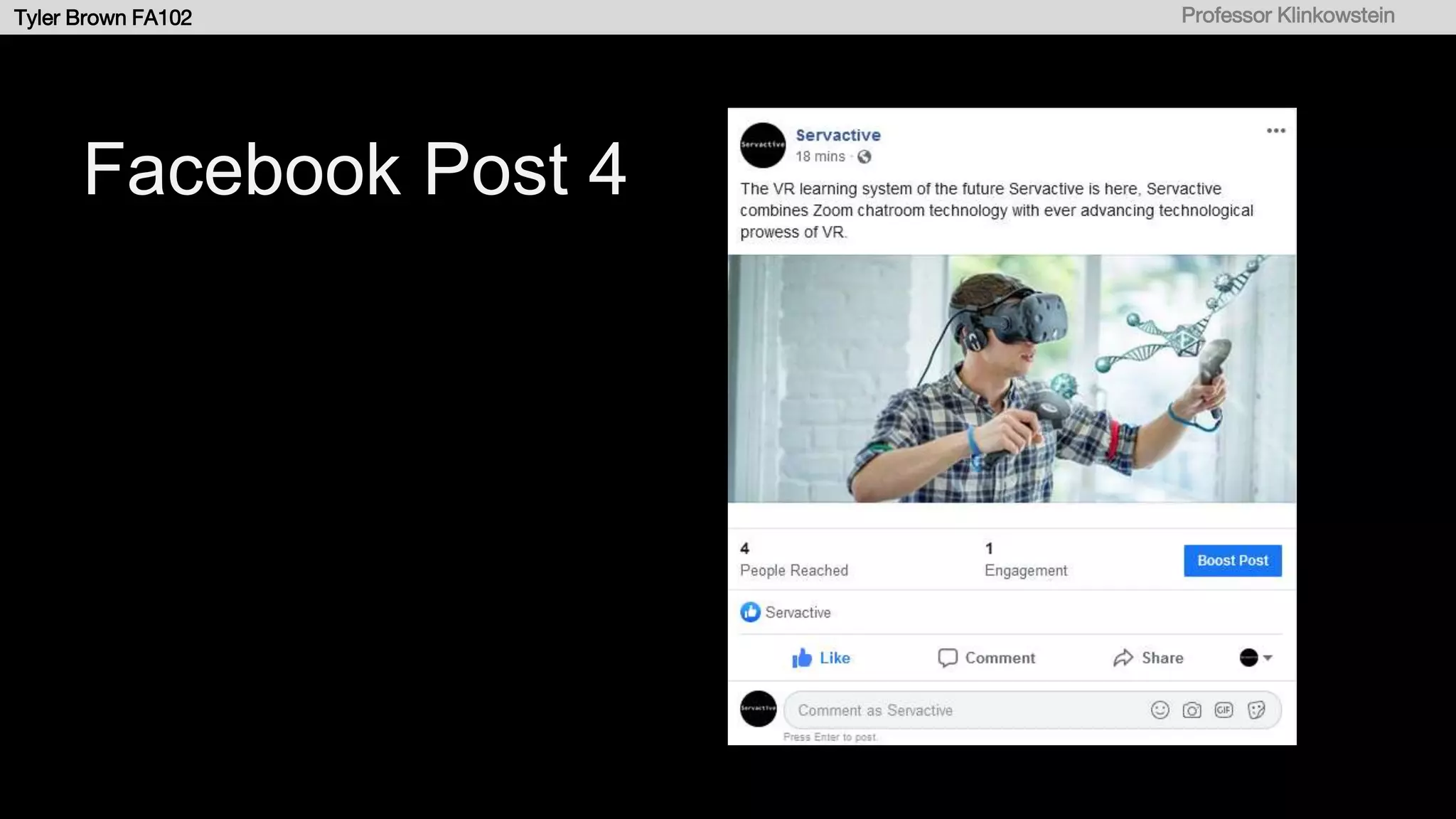Click the Comment as Servactive field
This screenshot has width=1456, height=819.
(x=1032, y=710)
